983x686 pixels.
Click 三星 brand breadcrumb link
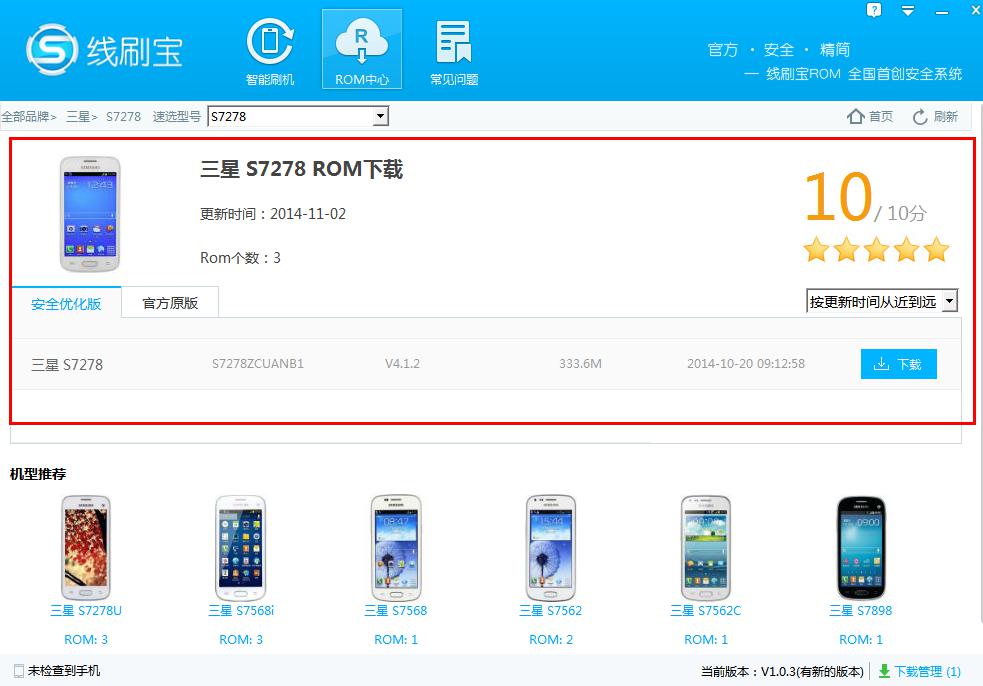click(78, 117)
